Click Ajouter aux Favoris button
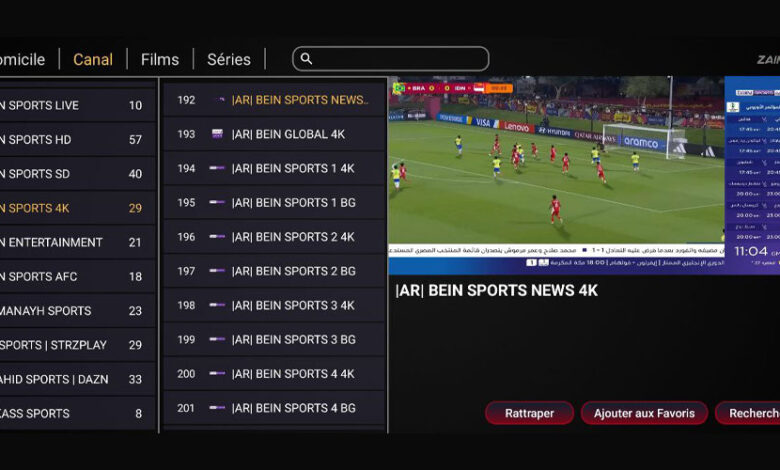This screenshot has width=780, height=470. pyautogui.click(x=644, y=413)
